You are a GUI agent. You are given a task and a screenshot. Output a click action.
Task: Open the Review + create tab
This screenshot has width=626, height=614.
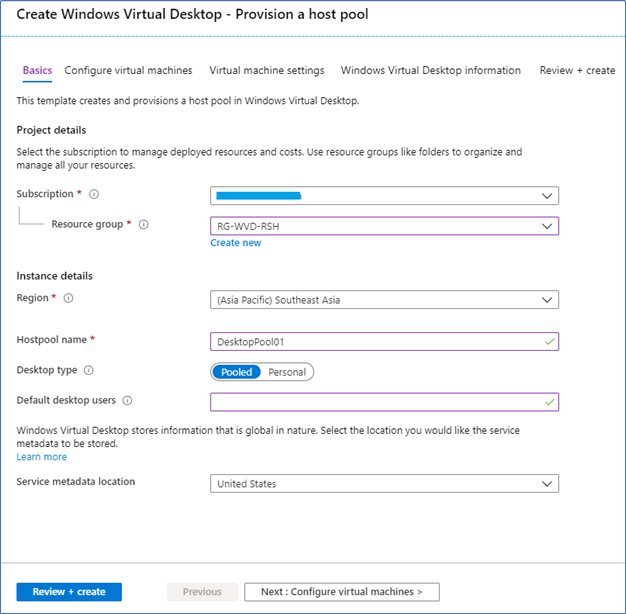pos(577,71)
